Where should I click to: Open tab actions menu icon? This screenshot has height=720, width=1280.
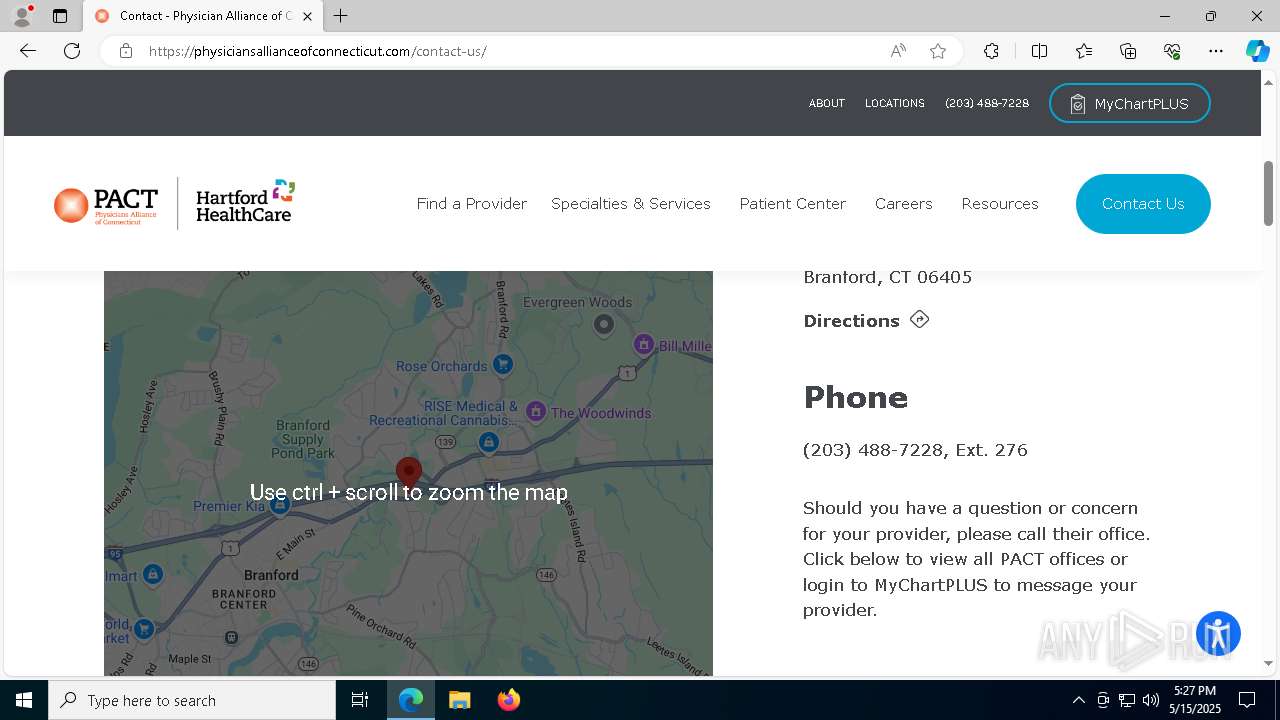pos(60,16)
